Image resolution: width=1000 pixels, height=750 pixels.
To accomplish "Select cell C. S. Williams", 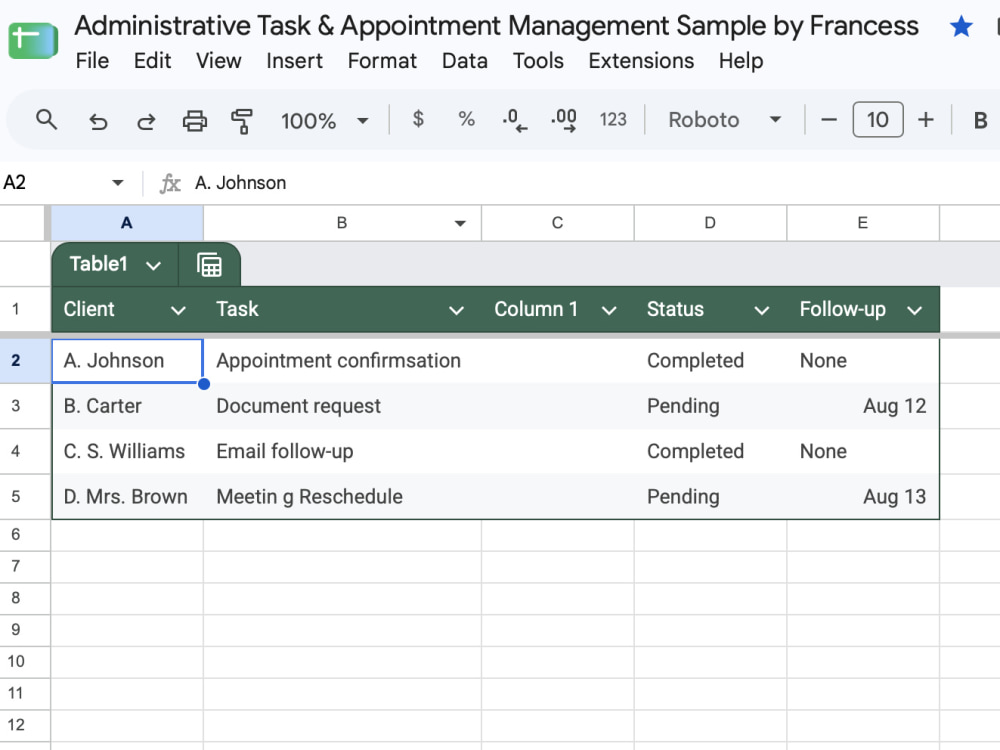I will pyautogui.click(x=127, y=452).
